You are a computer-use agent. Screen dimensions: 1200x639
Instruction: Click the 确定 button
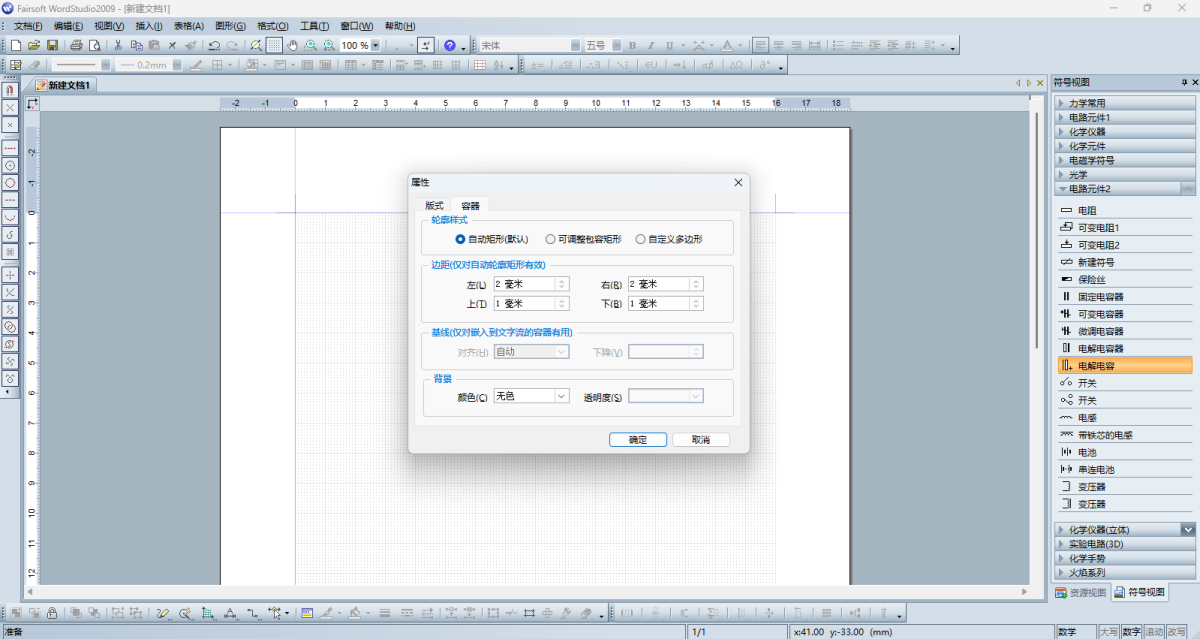tap(638, 440)
